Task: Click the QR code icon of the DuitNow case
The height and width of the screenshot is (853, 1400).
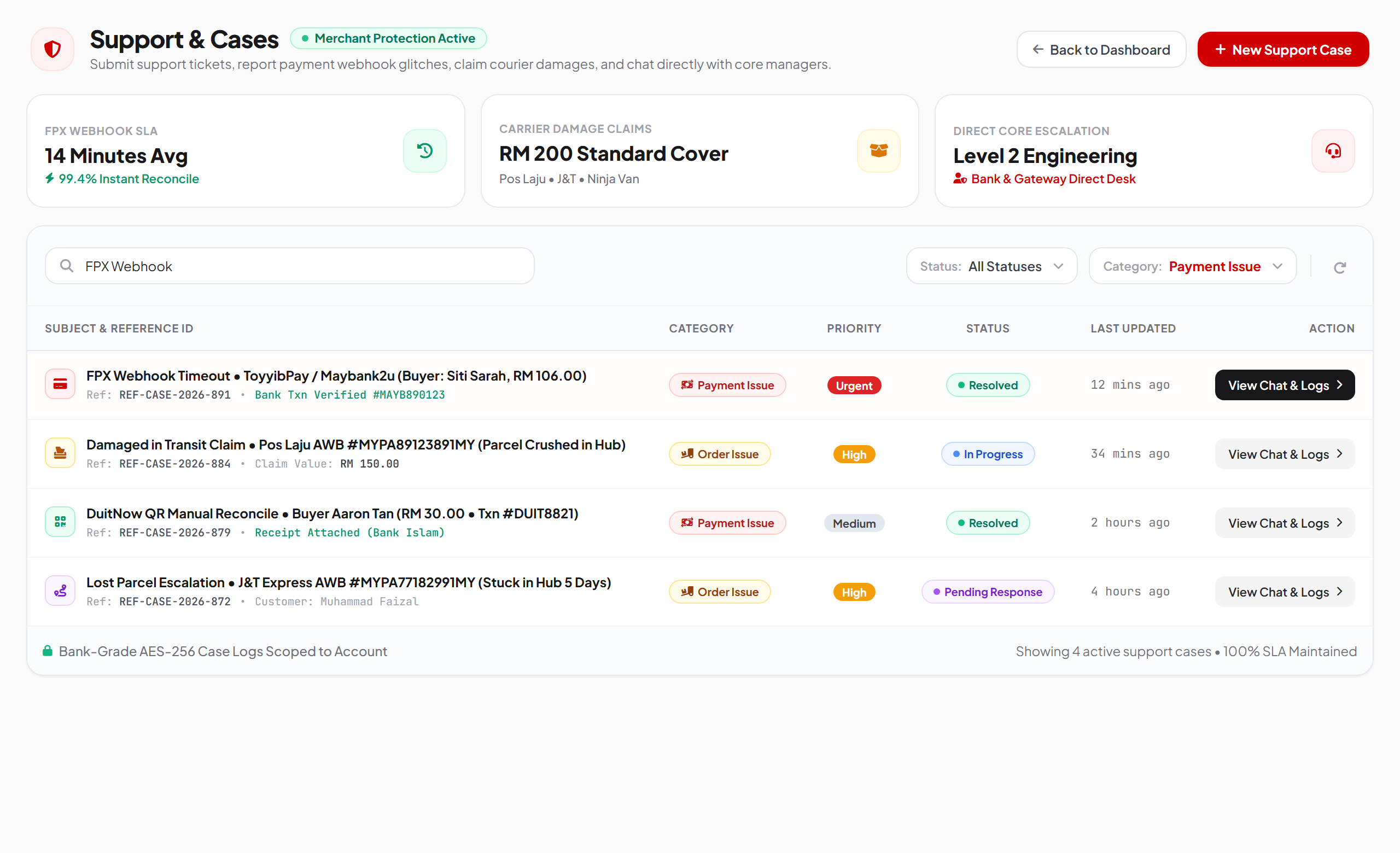Action: 60,522
